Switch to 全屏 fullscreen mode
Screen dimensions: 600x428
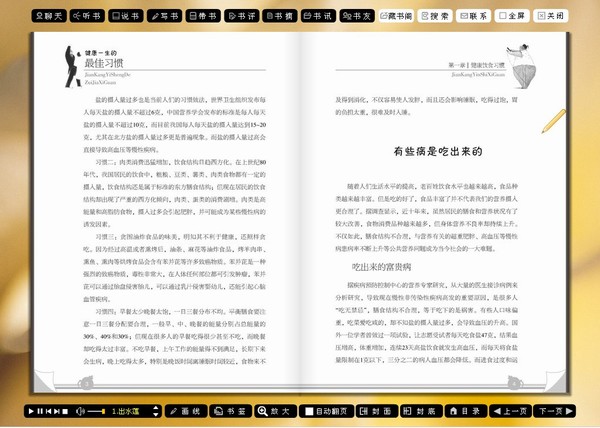(512, 16)
